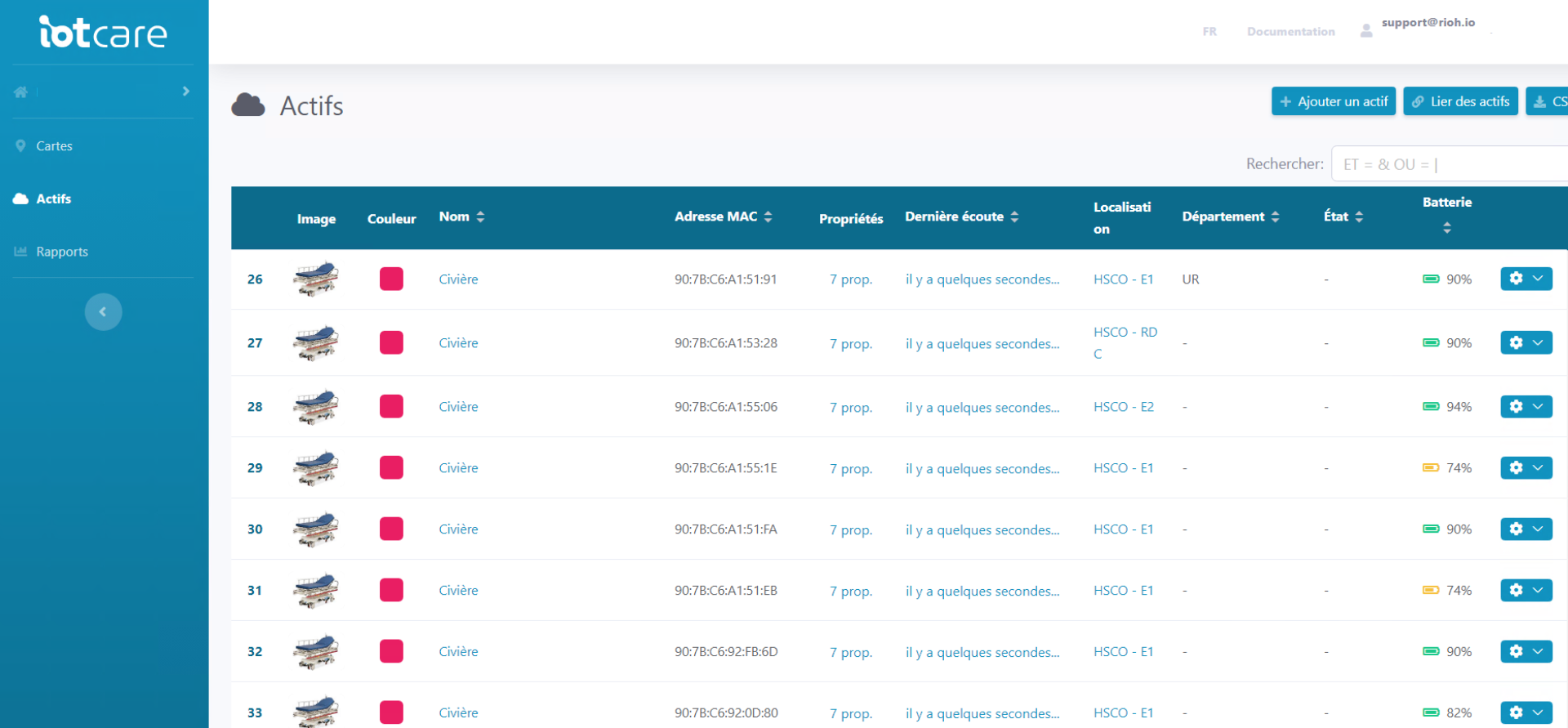1568x728 pixels.
Task: Click the battery icon in row 29
Action: [x=1430, y=468]
